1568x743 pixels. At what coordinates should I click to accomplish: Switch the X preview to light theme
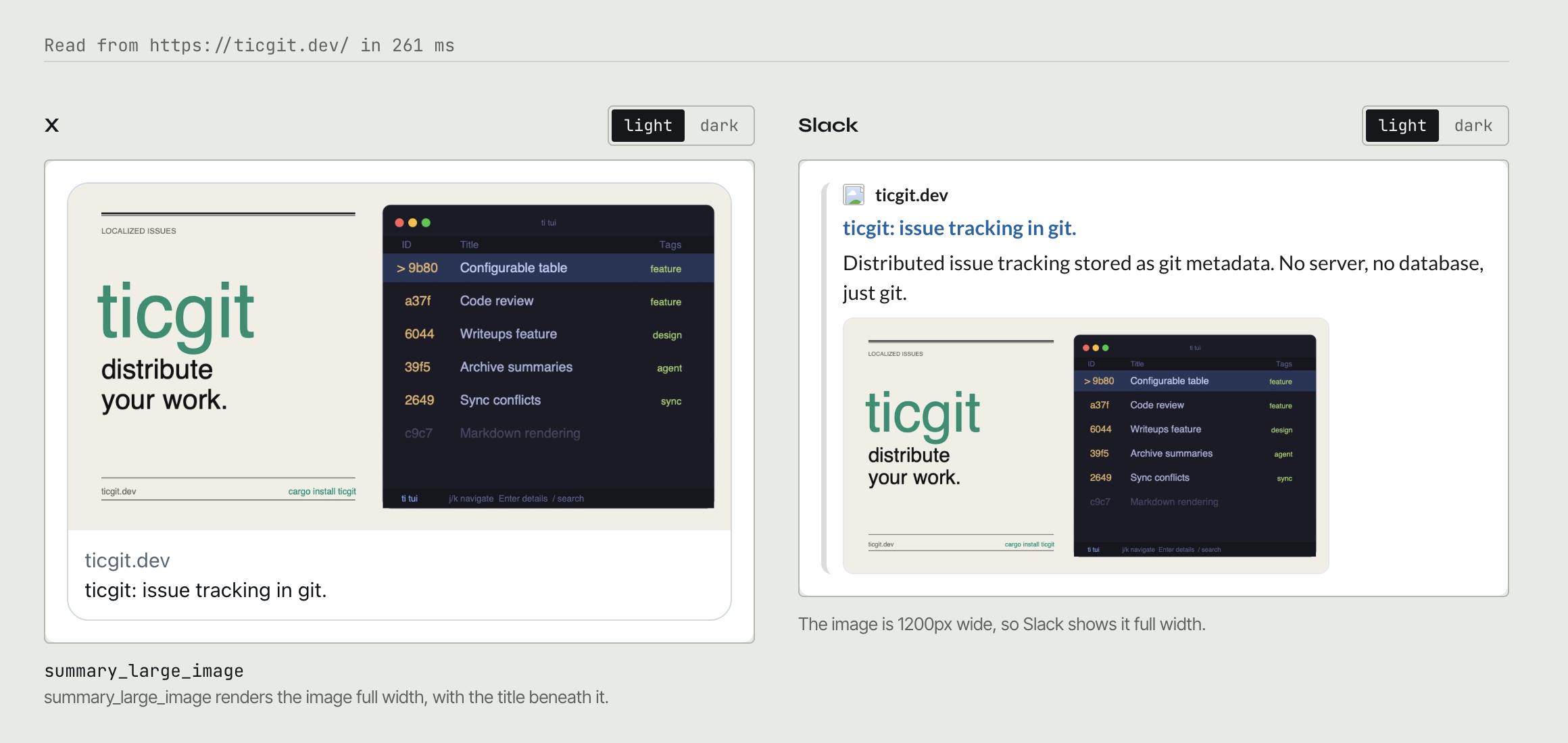pos(647,126)
